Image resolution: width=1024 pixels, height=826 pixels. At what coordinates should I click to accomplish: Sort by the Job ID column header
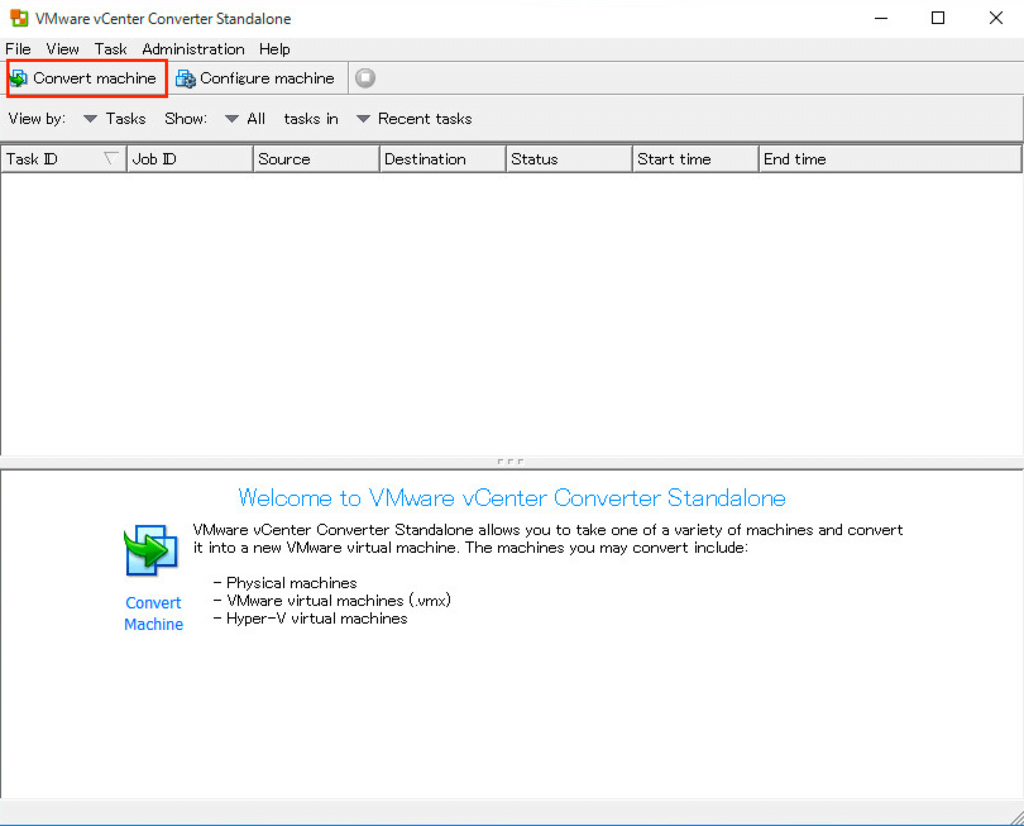[189, 159]
